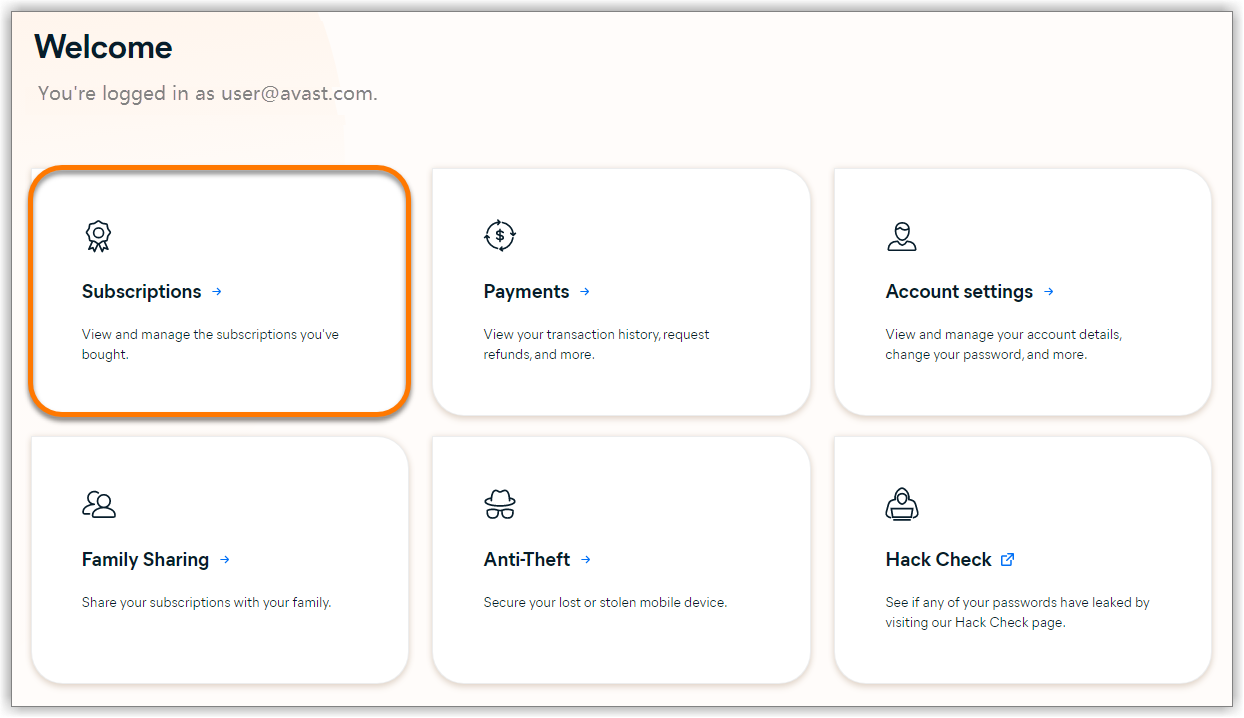Click the Subscriptions ribbon badge icon
This screenshot has width=1244, height=718.
tap(98, 236)
